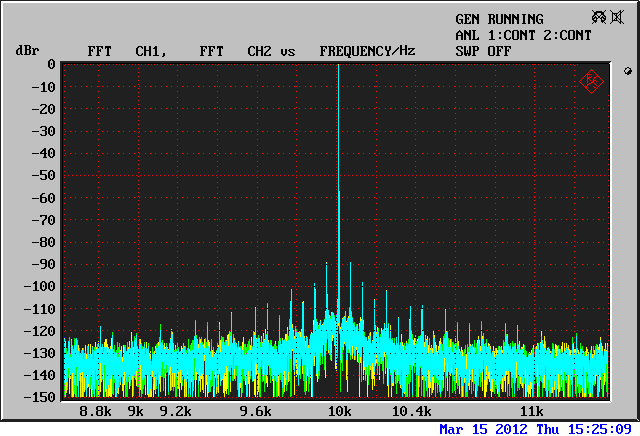Click the 10.4k frequency axis label
This screenshot has height=436, width=640.
pos(411,412)
